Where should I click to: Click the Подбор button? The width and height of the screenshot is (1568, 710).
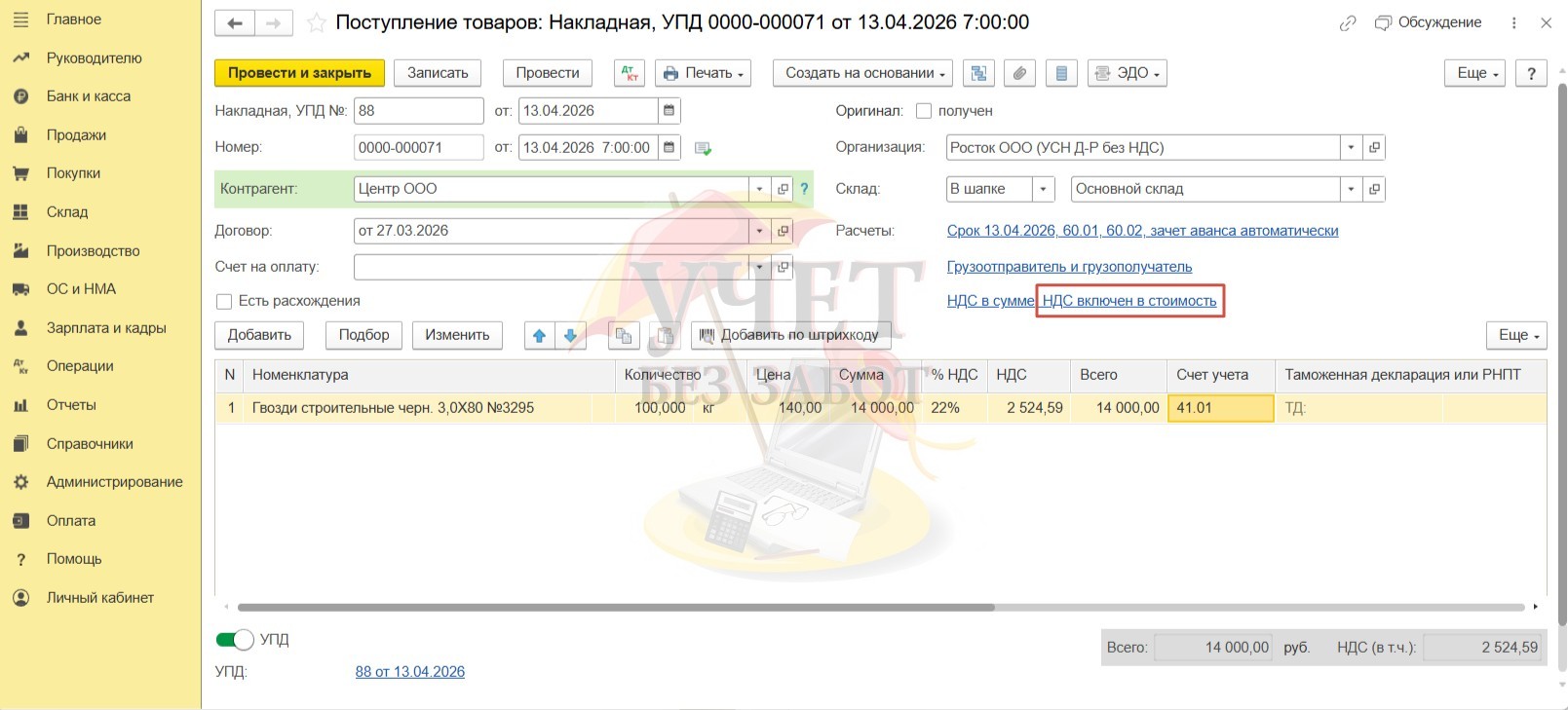click(x=363, y=335)
